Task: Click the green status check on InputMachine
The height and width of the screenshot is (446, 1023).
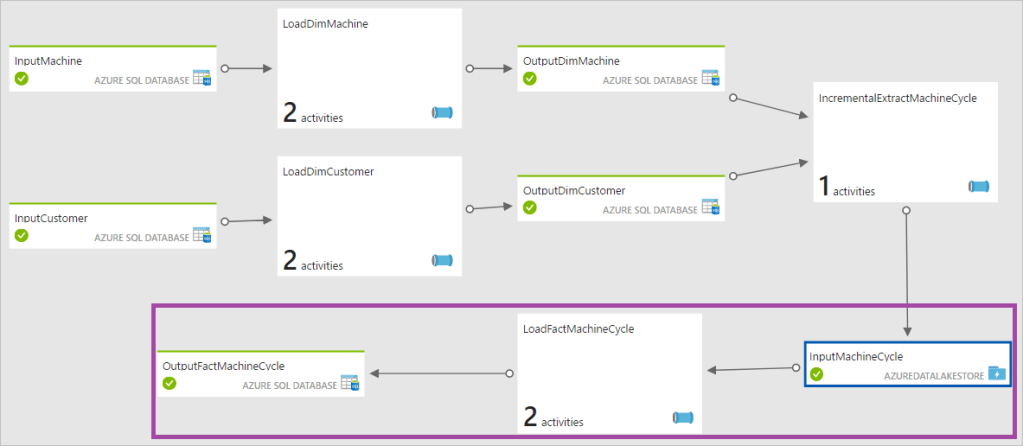Action: pyautogui.click(x=22, y=78)
